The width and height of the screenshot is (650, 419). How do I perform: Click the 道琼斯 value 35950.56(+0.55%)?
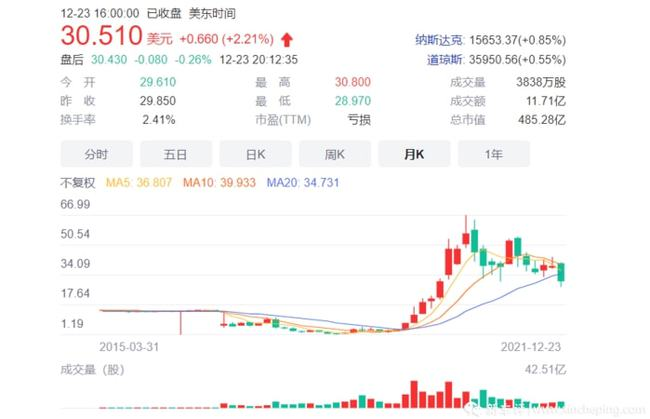517,60
